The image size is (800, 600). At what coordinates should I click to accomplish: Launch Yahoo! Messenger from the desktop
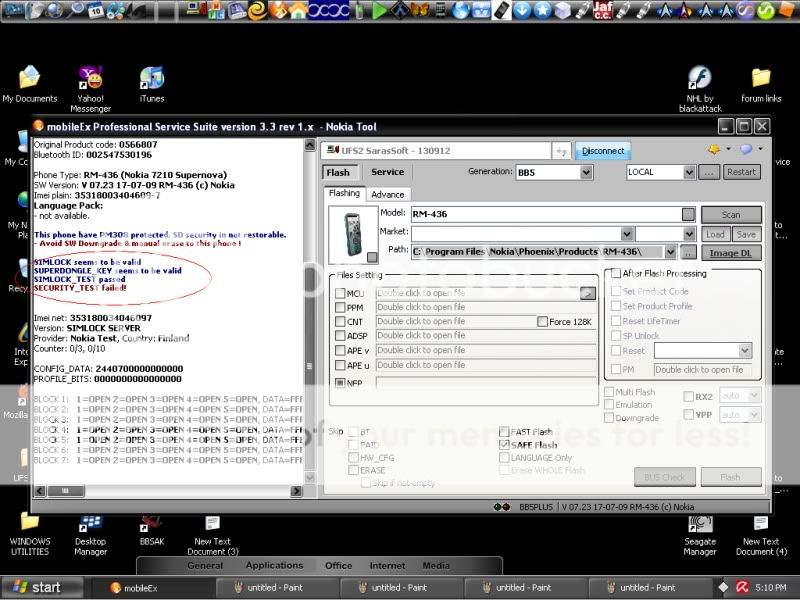90,89
